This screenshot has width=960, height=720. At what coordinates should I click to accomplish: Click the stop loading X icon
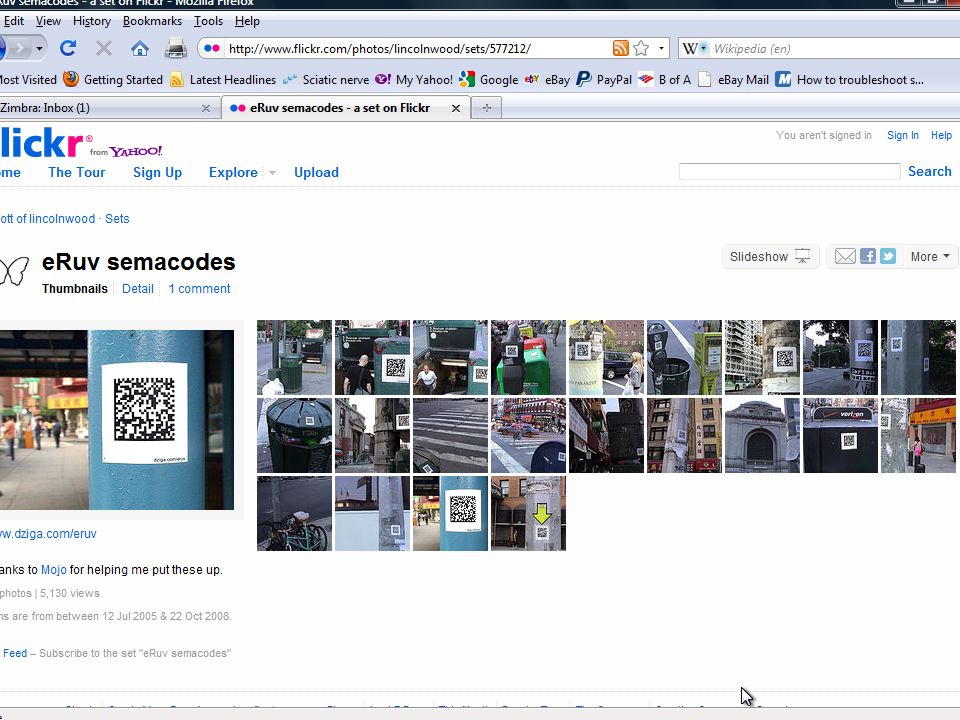[x=103, y=48]
